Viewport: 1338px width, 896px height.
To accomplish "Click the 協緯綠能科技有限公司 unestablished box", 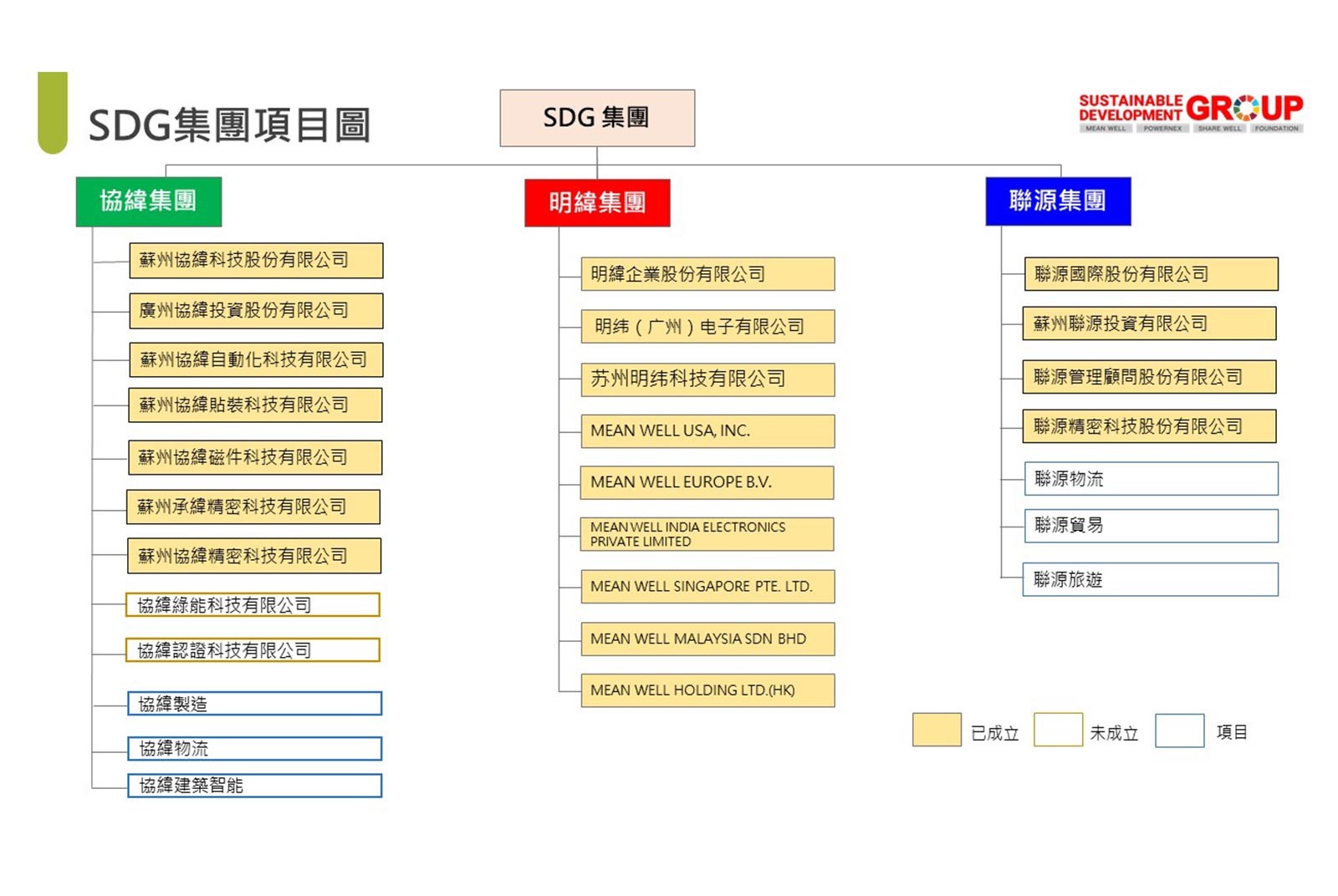I will coord(254,605).
